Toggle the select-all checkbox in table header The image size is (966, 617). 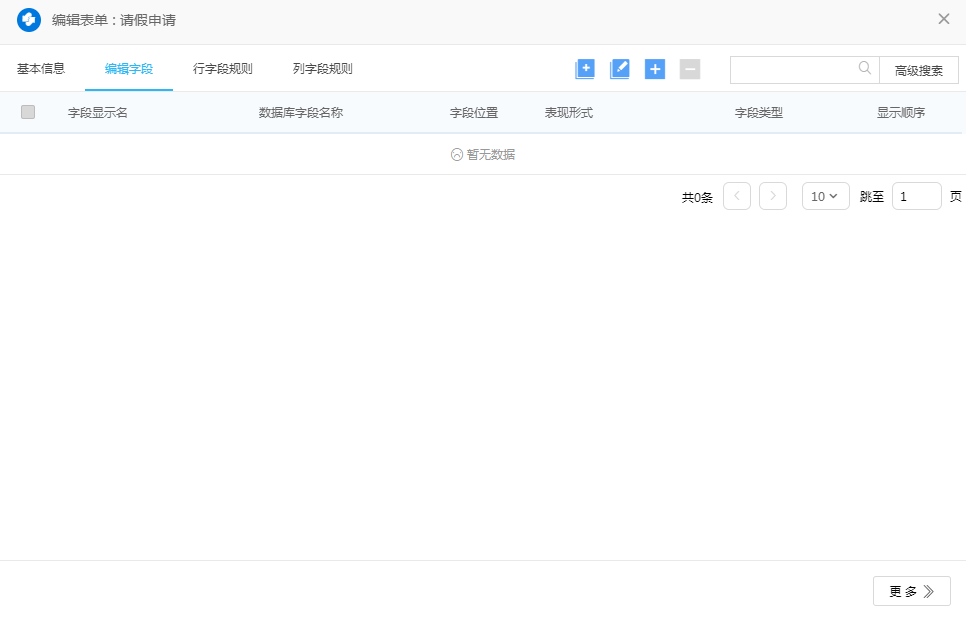[28, 112]
